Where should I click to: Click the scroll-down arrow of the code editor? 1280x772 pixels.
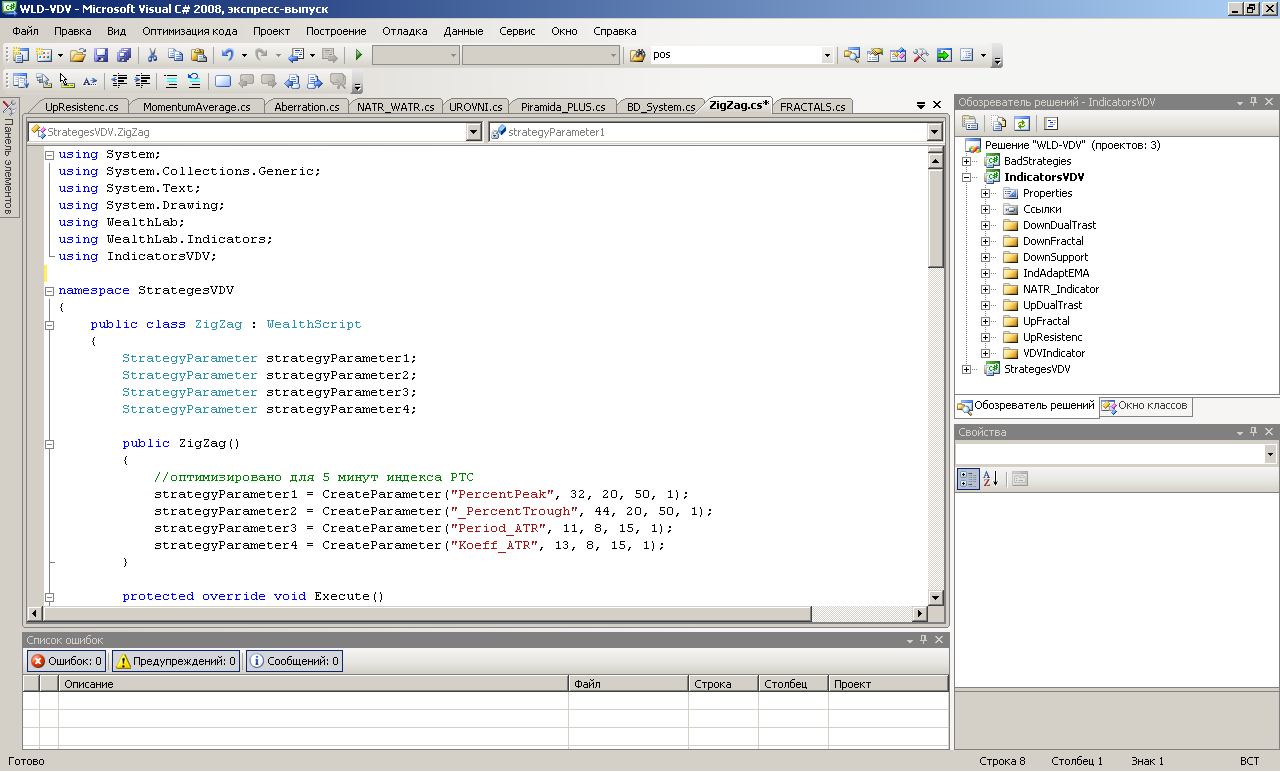936,597
